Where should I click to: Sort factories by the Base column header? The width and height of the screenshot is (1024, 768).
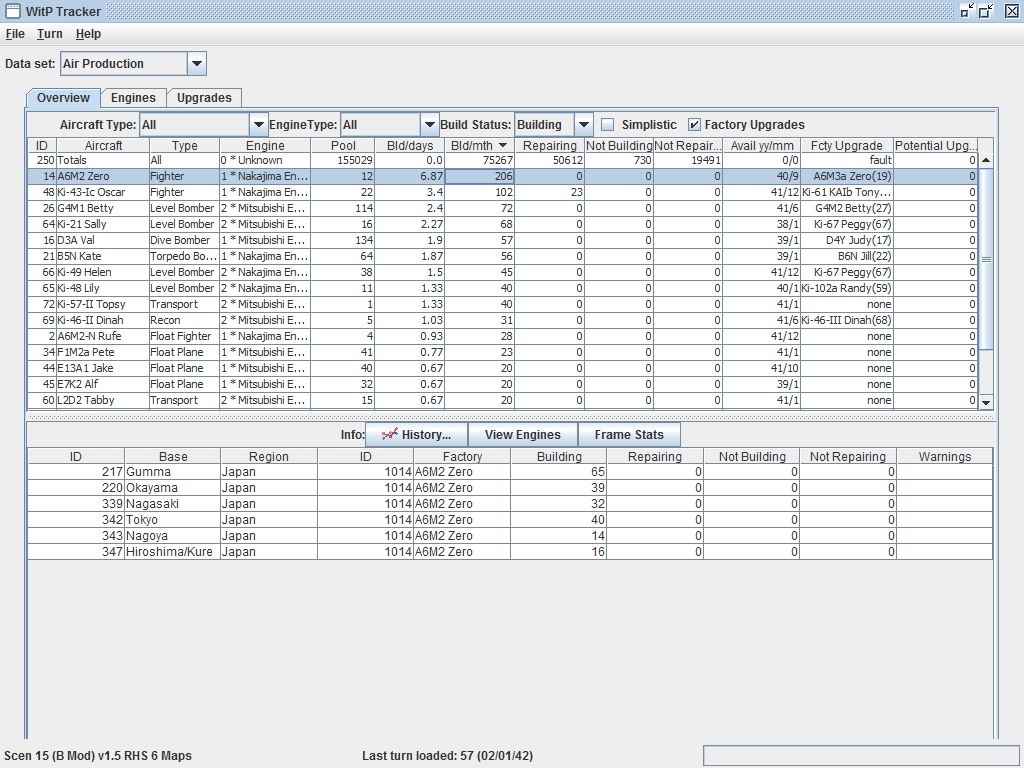tap(172, 456)
